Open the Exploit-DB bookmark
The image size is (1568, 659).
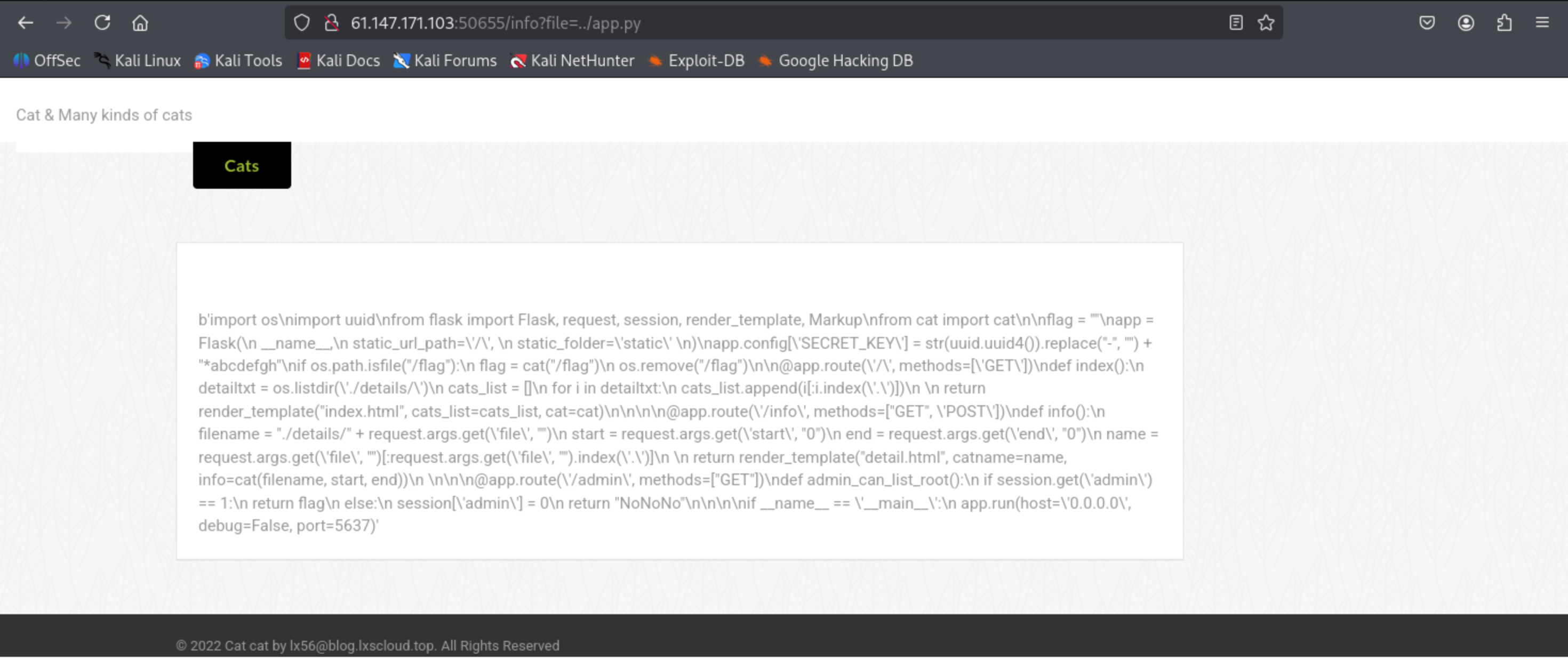697,61
